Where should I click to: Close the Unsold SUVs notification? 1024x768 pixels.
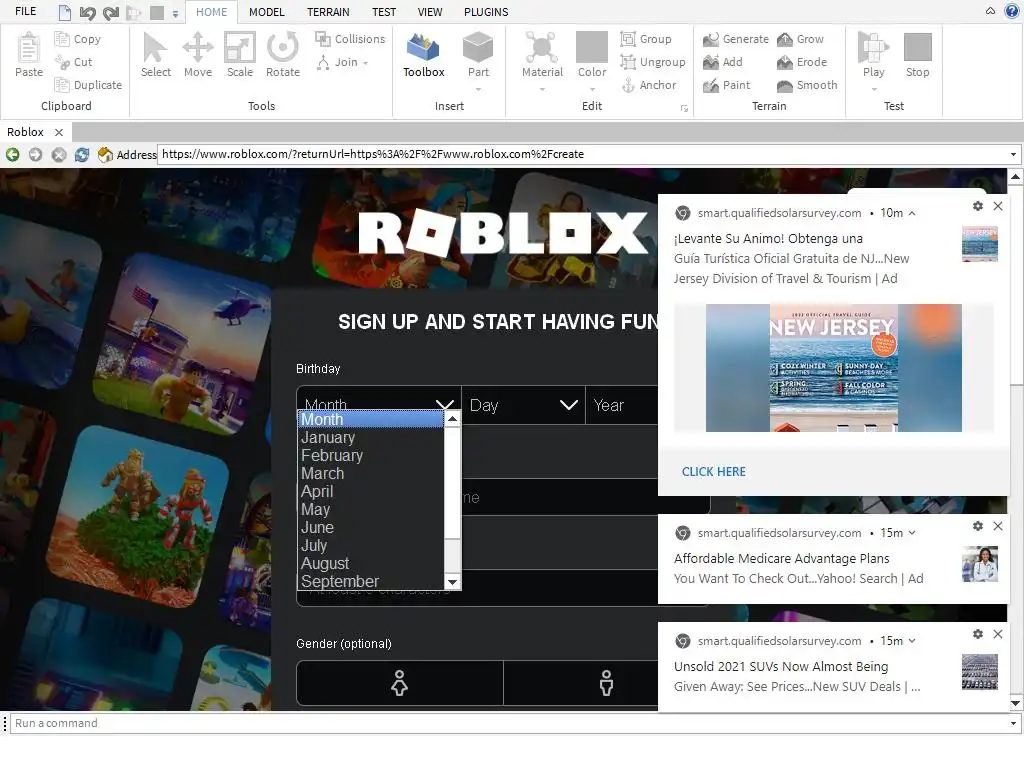click(x=998, y=633)
